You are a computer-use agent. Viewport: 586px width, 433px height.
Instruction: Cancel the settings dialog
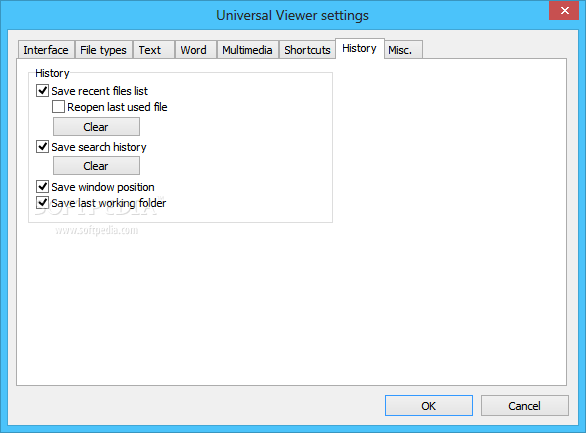coord(525,406)
